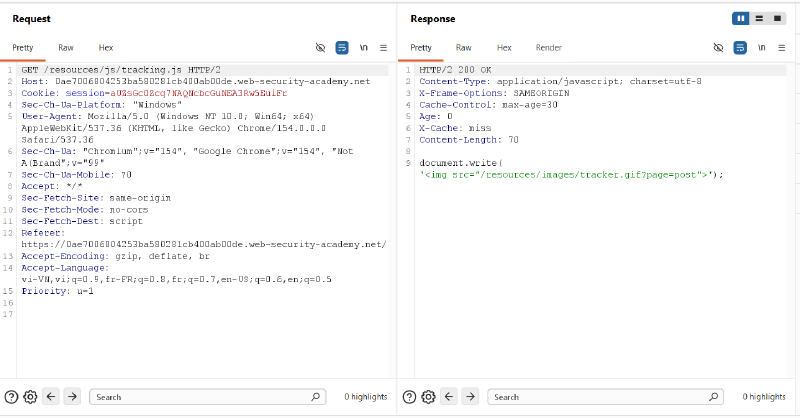Viewport: 800px width, 418px height.
Task: Open Request panel hamburger menu
Action: [x=383, y=47]
